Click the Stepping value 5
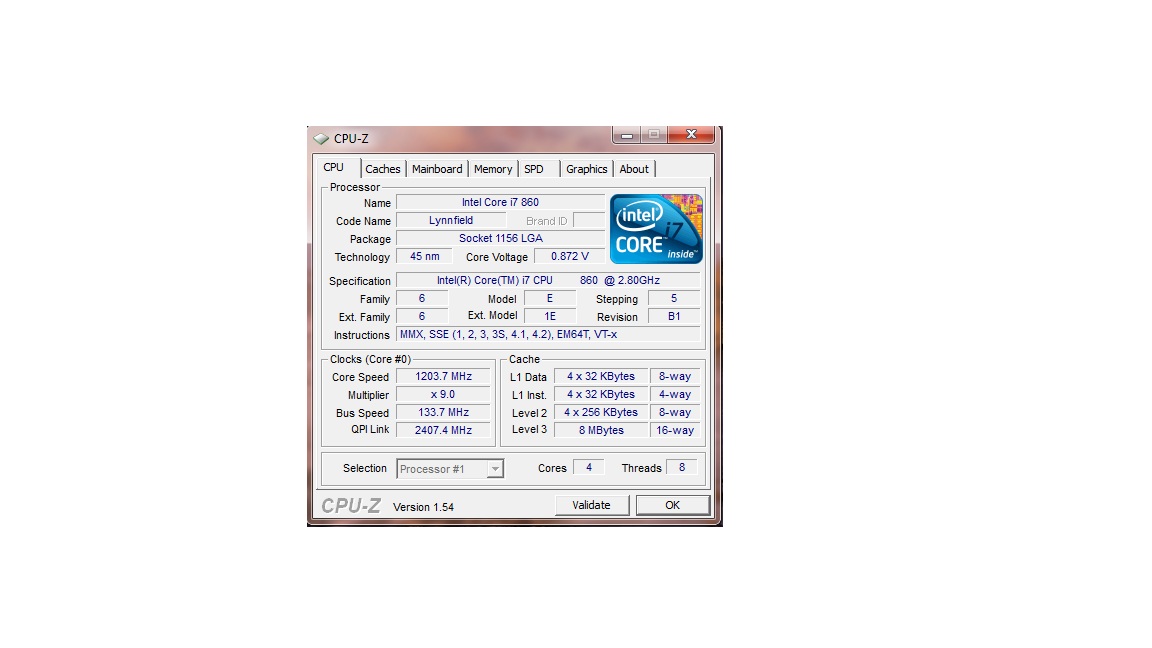Image resolution: width=1152 pixels, height=648 pixels. pyautogui.click(x=674, y=298)
